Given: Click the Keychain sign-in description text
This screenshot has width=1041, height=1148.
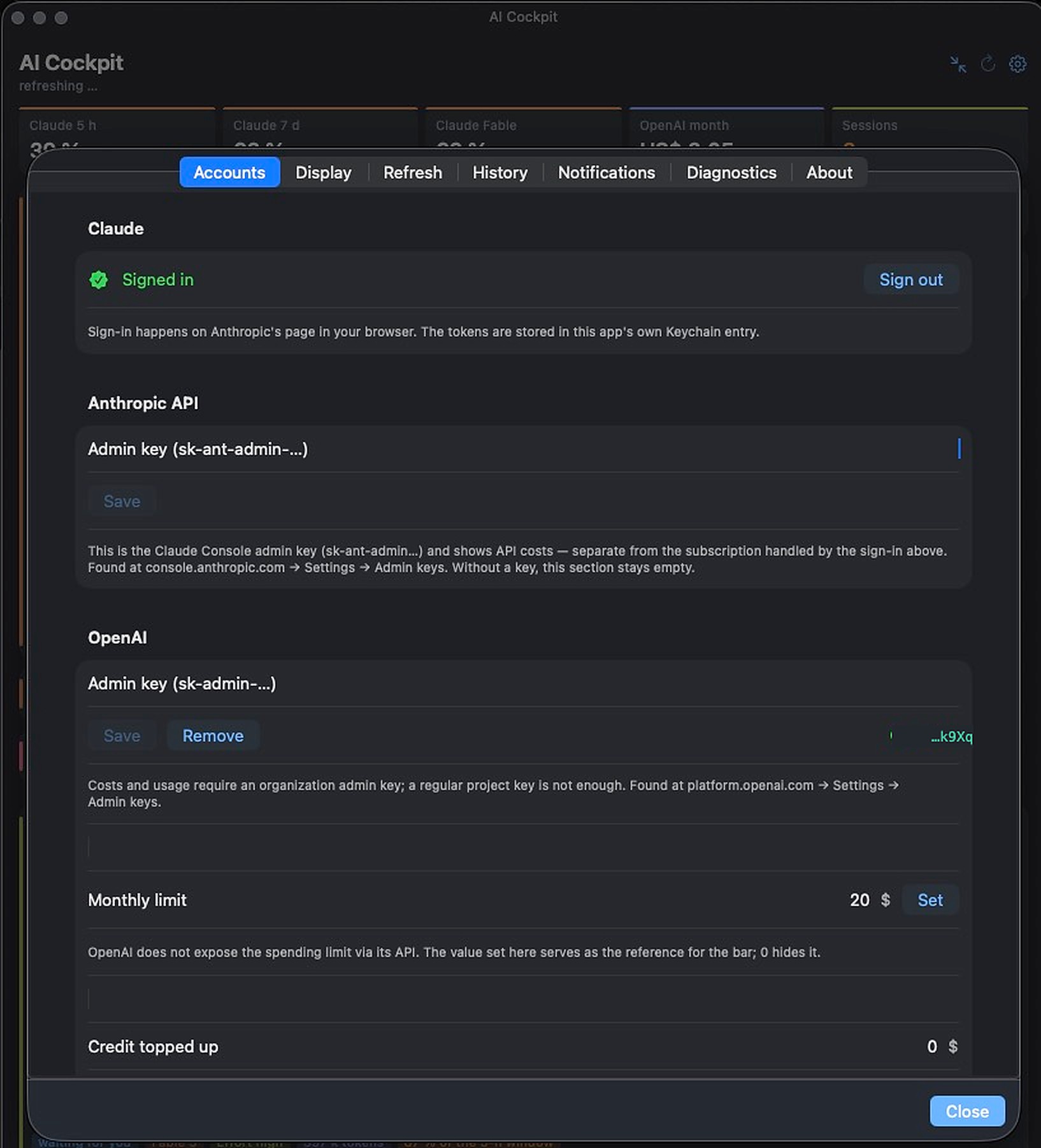Looking at the screenshot, I should coord(424,332).
